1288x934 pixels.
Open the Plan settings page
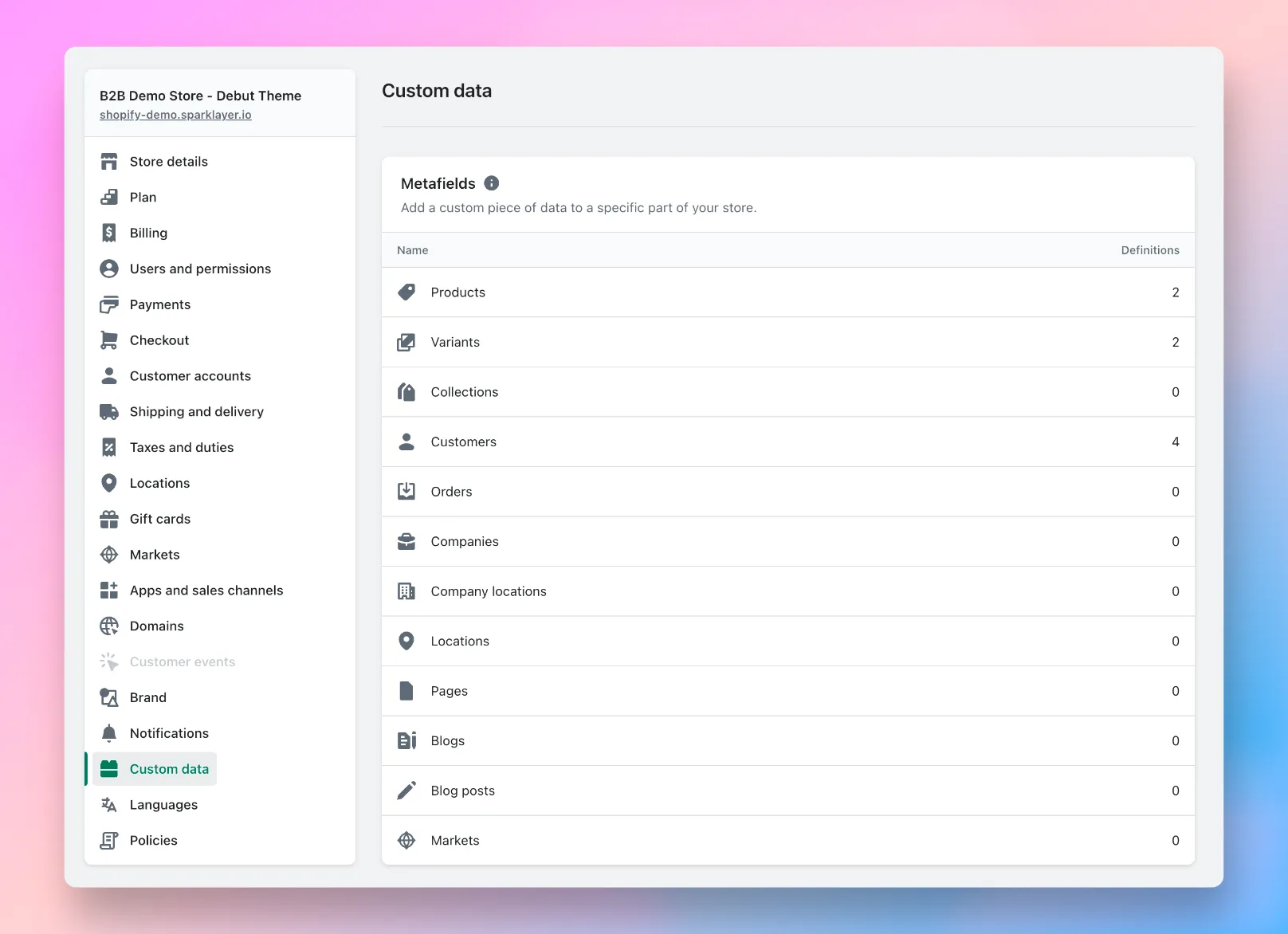[x=143, y=198]
